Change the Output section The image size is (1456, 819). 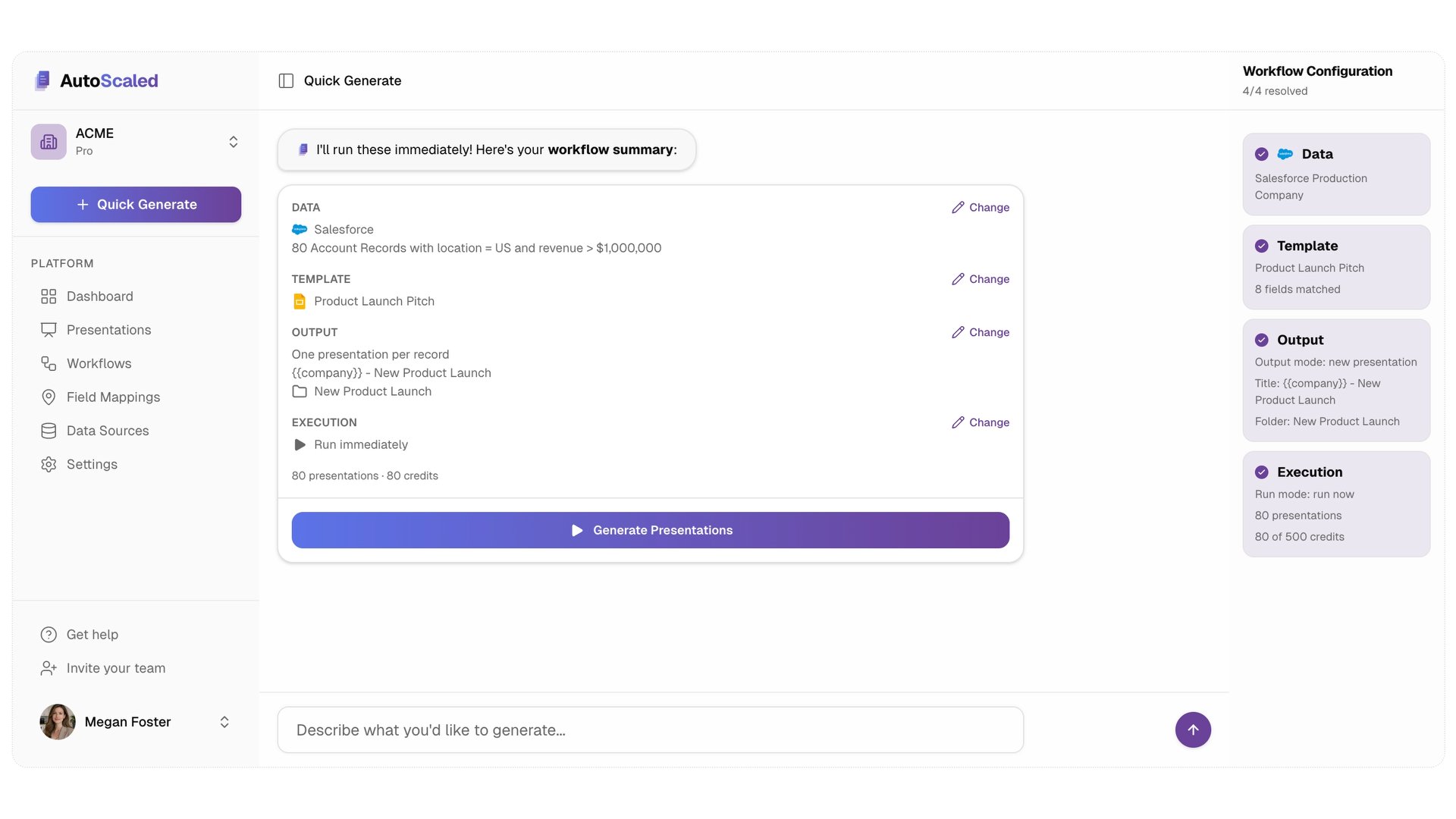[x=981, y=332]
